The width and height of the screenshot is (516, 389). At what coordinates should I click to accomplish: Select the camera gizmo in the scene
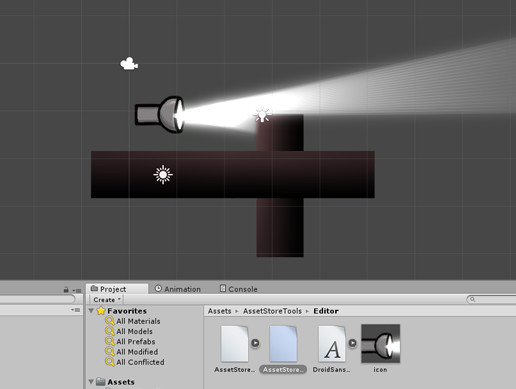[129, 64]
